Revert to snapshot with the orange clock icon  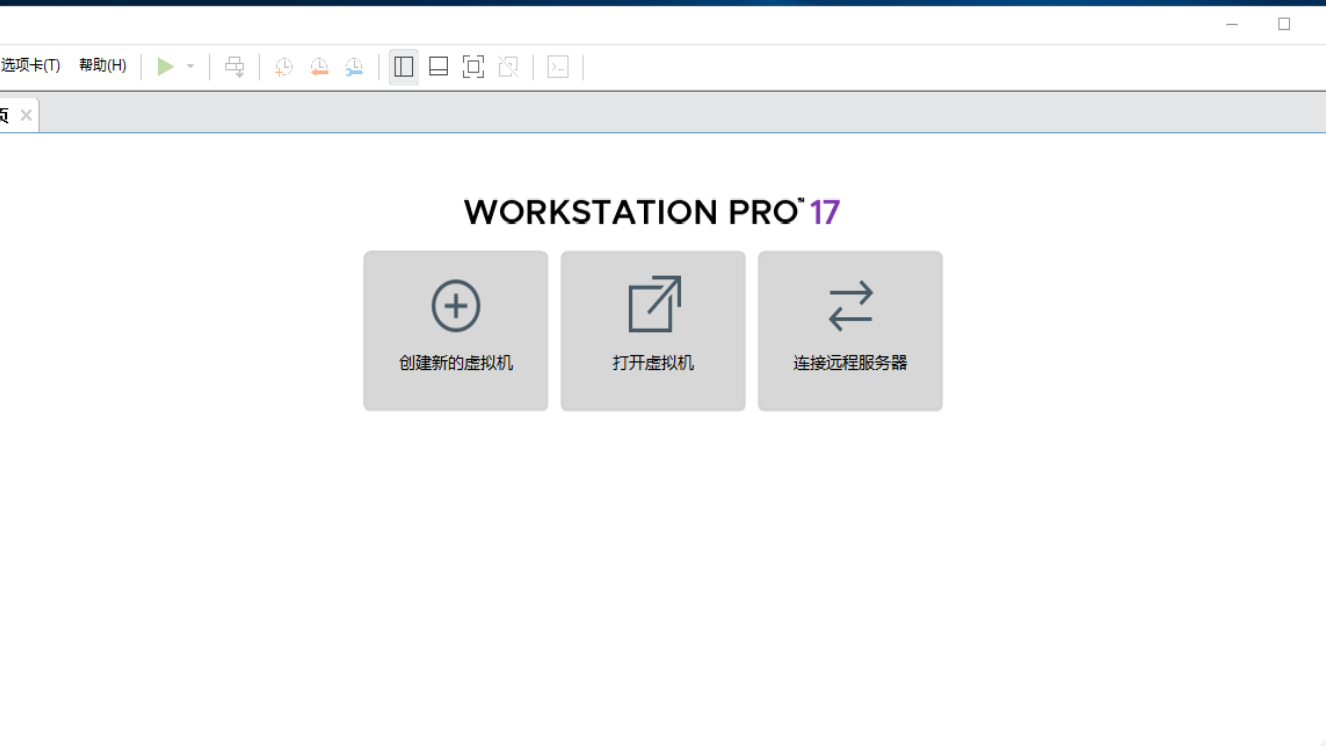pos(318,66)
